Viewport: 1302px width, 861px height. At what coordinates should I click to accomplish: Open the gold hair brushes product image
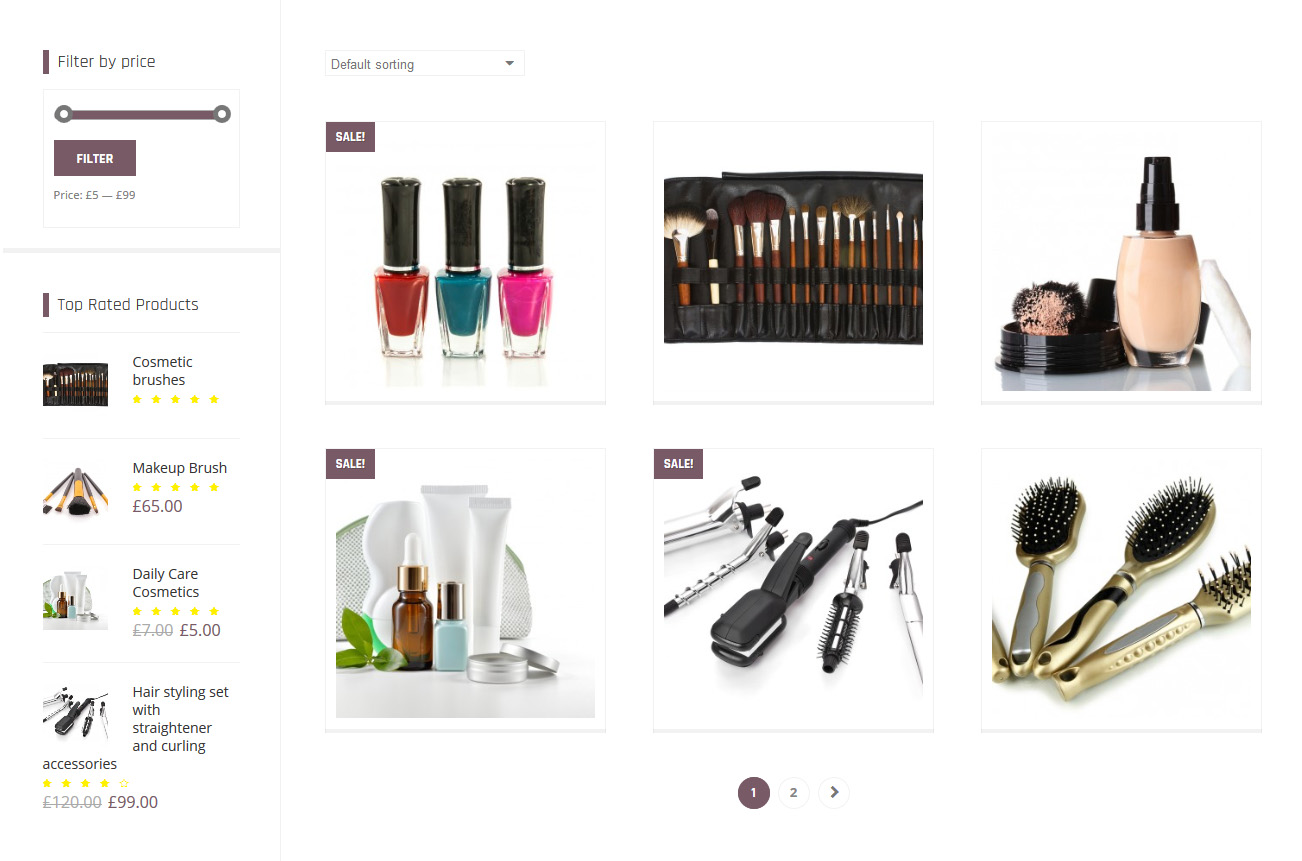pos(1121,588)
